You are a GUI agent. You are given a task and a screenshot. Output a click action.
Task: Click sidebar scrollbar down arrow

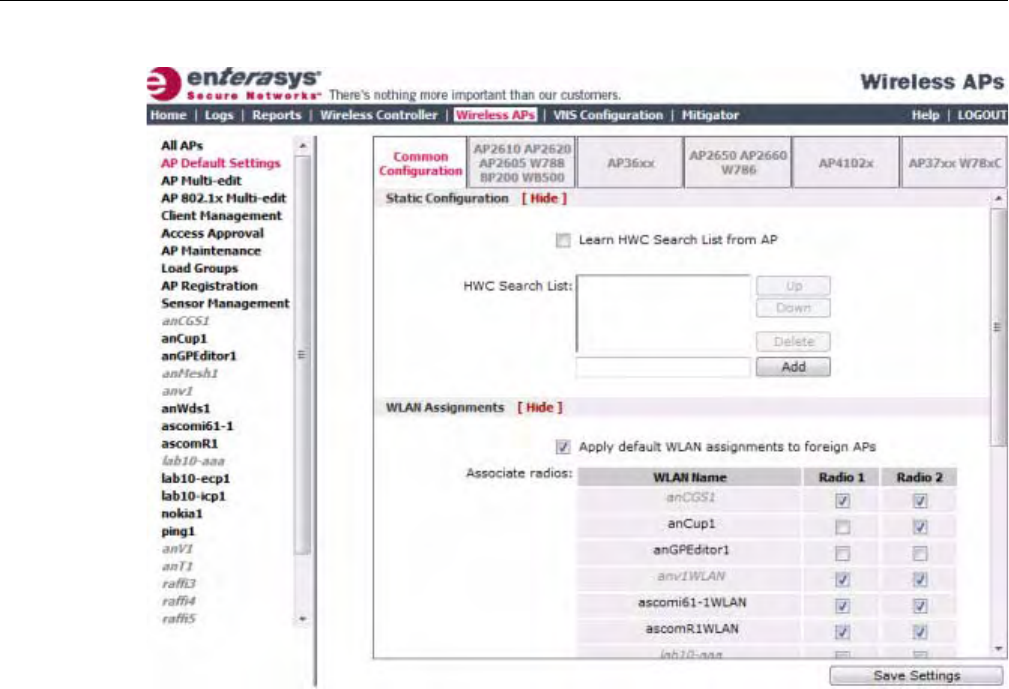(x=302, y=620)
